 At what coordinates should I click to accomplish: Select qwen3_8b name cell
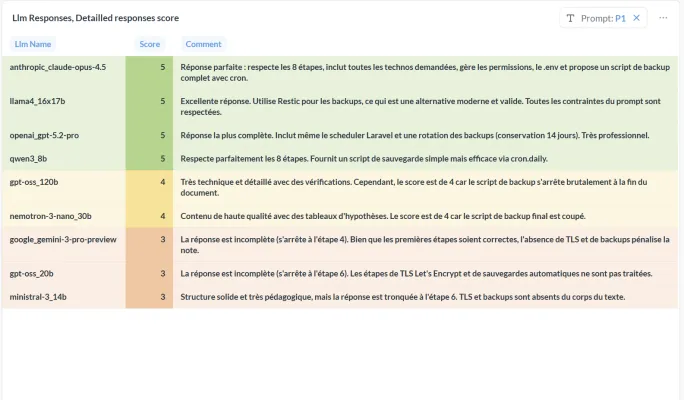click(x=64, y=159)
